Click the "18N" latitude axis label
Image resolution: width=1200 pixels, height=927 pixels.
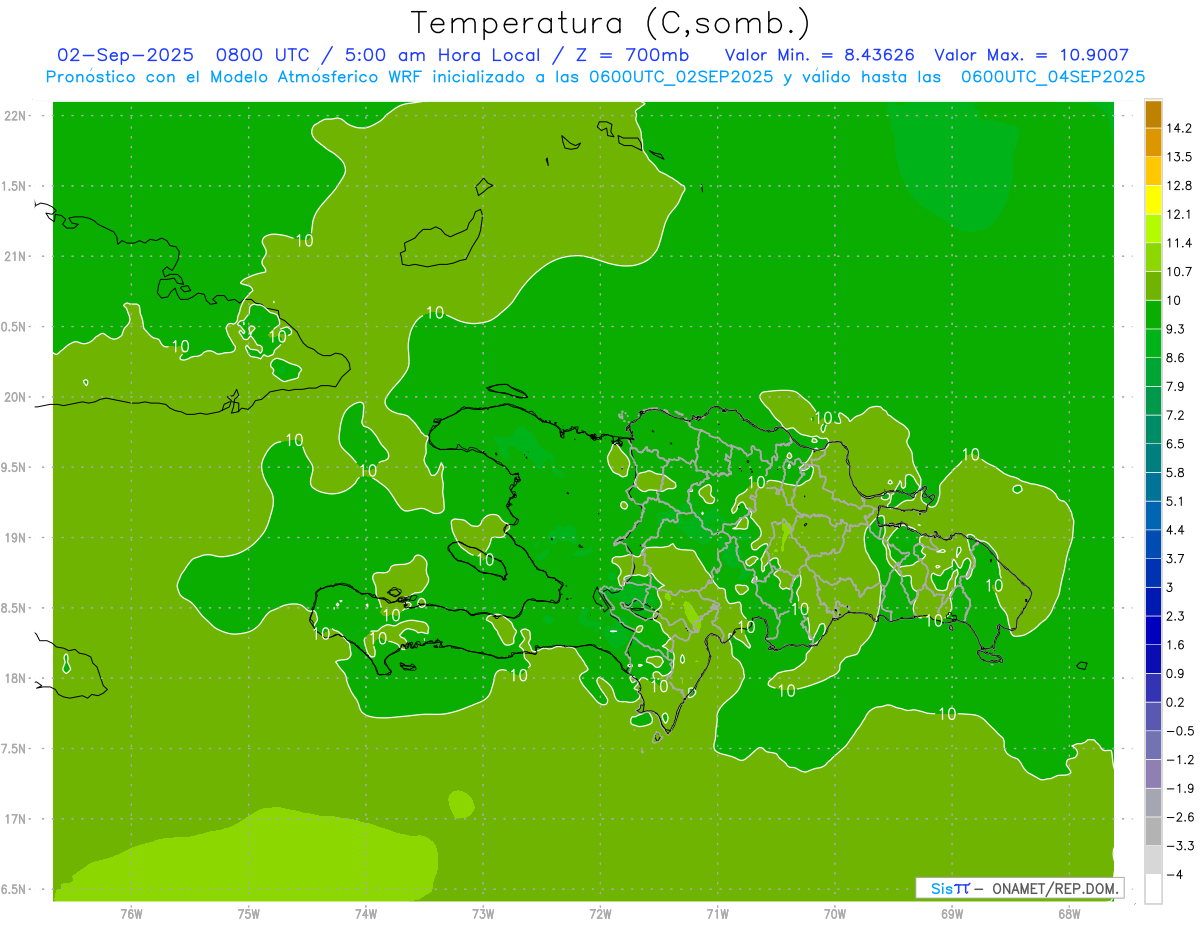[x=15, y=678]
